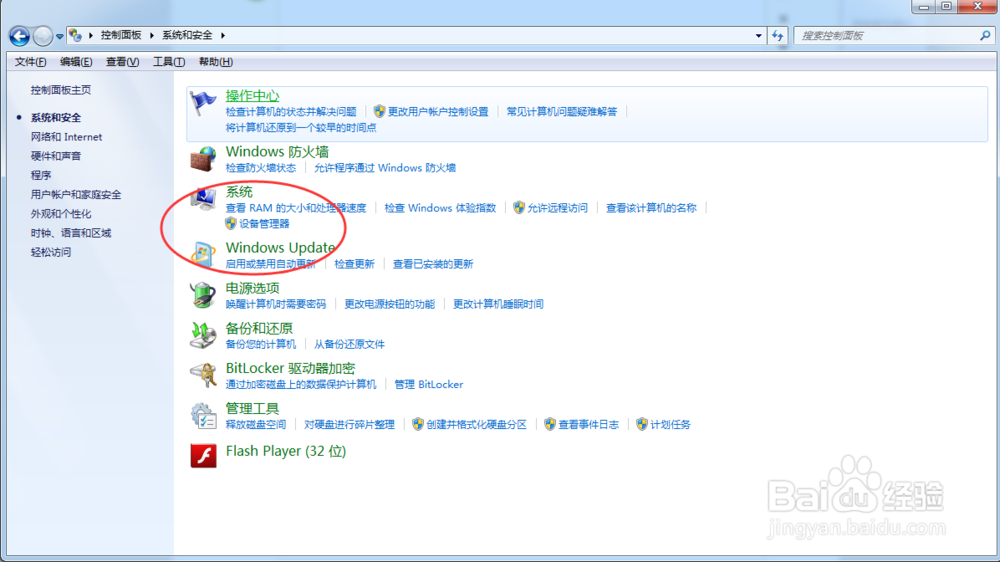Image resolution: width=1000 pixels, height=562 pixels.
Task: Click the search magnifier icon
Action: (985, 36)
